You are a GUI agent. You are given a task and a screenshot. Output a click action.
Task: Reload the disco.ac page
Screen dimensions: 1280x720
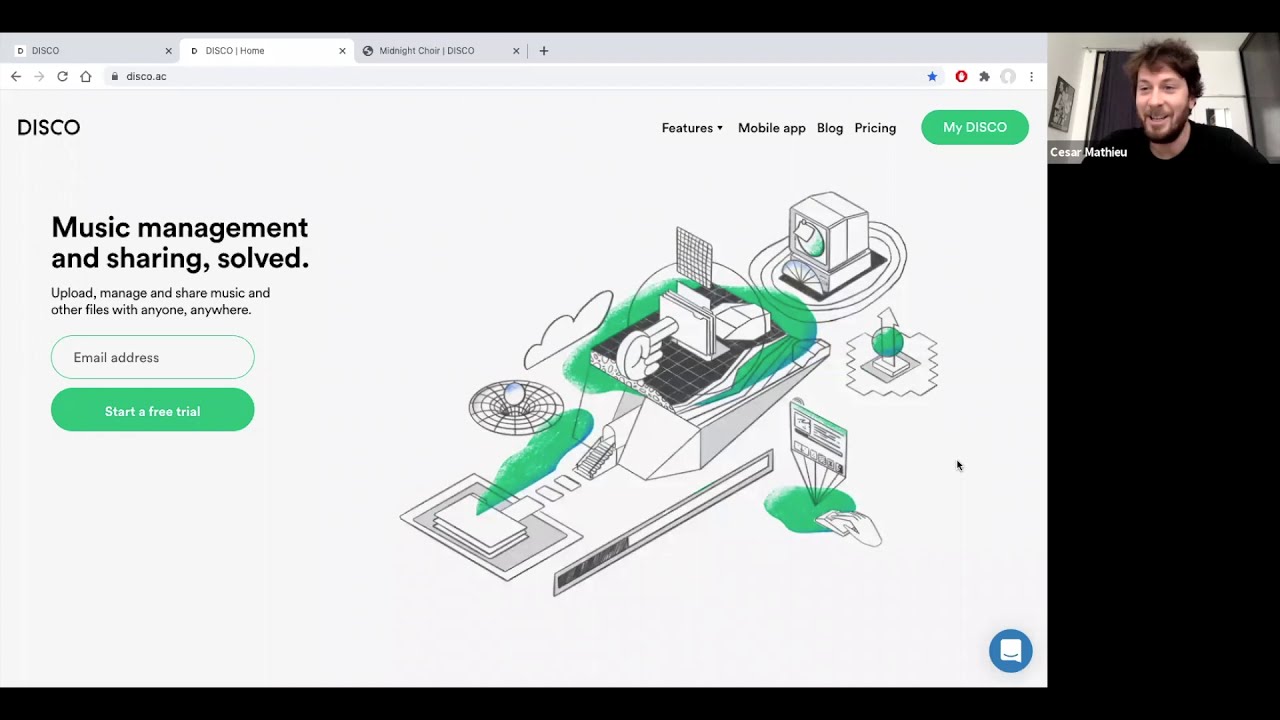(x=62, y=76)
